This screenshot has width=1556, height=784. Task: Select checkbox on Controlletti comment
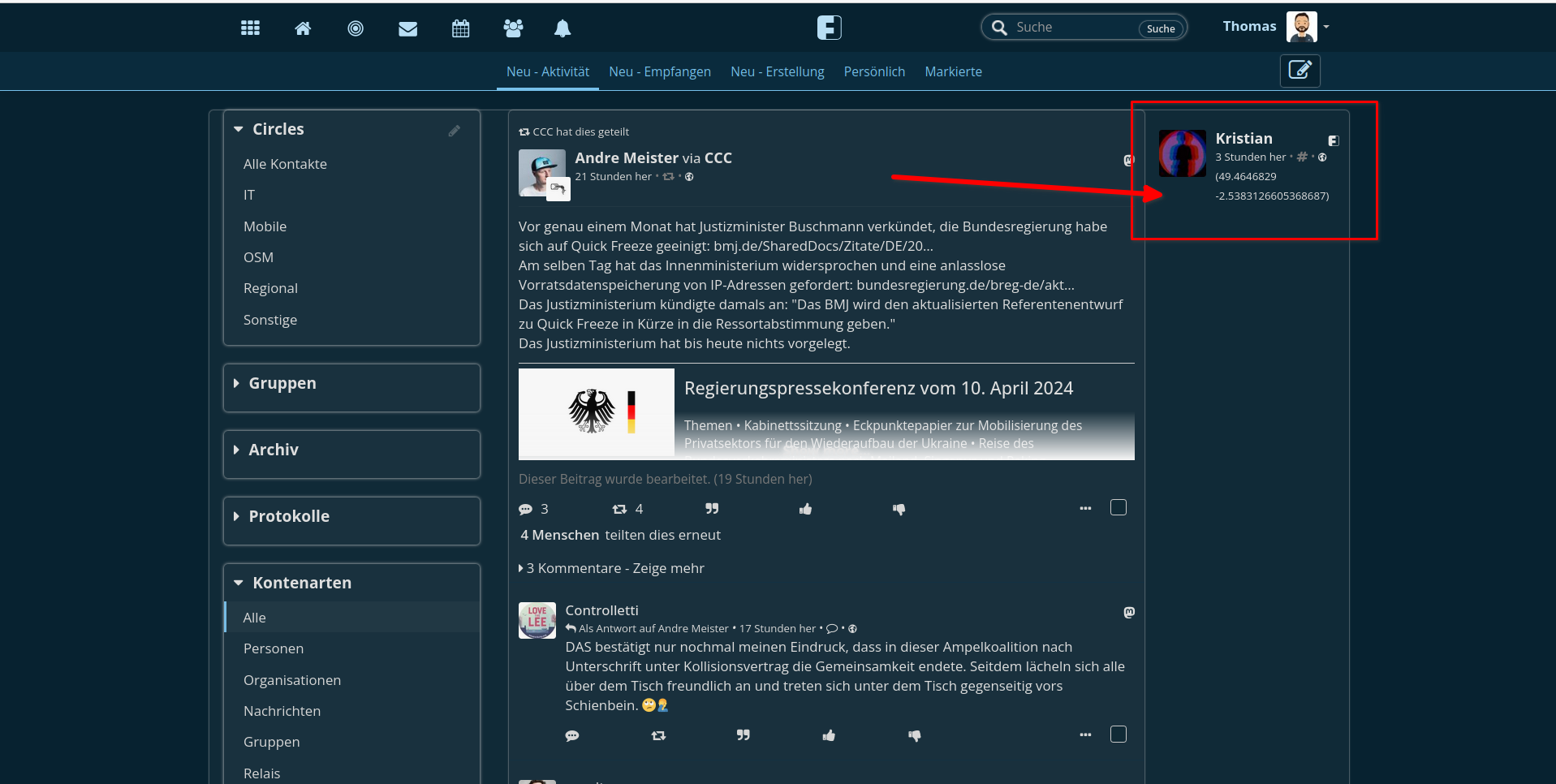click(1118, 734)
